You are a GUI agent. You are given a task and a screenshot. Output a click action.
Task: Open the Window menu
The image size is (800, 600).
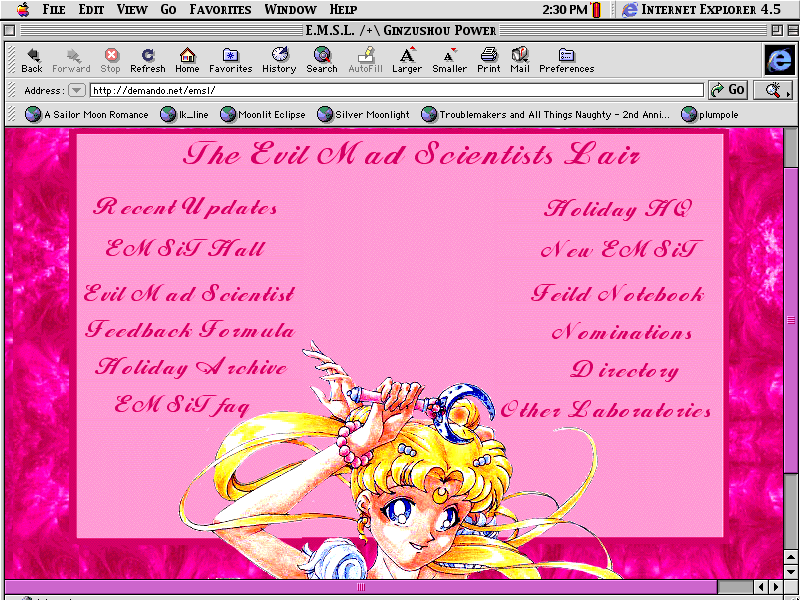[x=290, y=9]
